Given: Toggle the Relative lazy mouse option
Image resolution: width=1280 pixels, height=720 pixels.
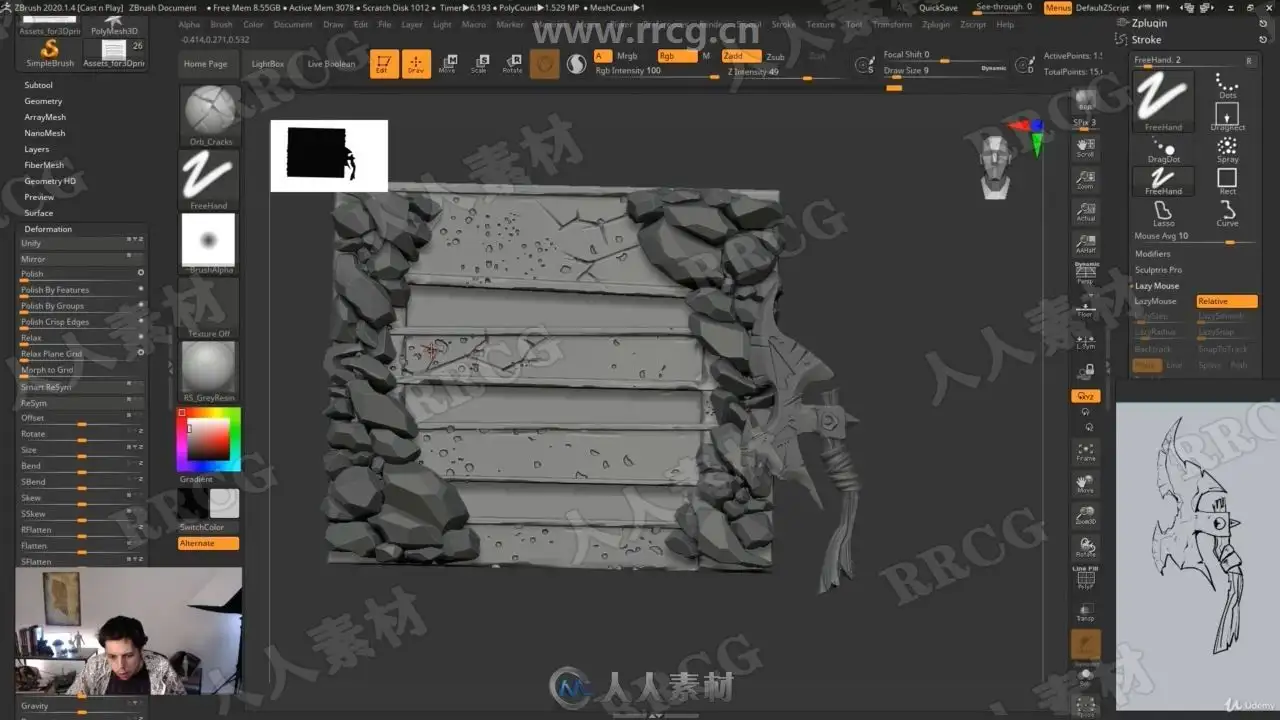Looking at the screenshot, I should click(x=1227, y=301).
